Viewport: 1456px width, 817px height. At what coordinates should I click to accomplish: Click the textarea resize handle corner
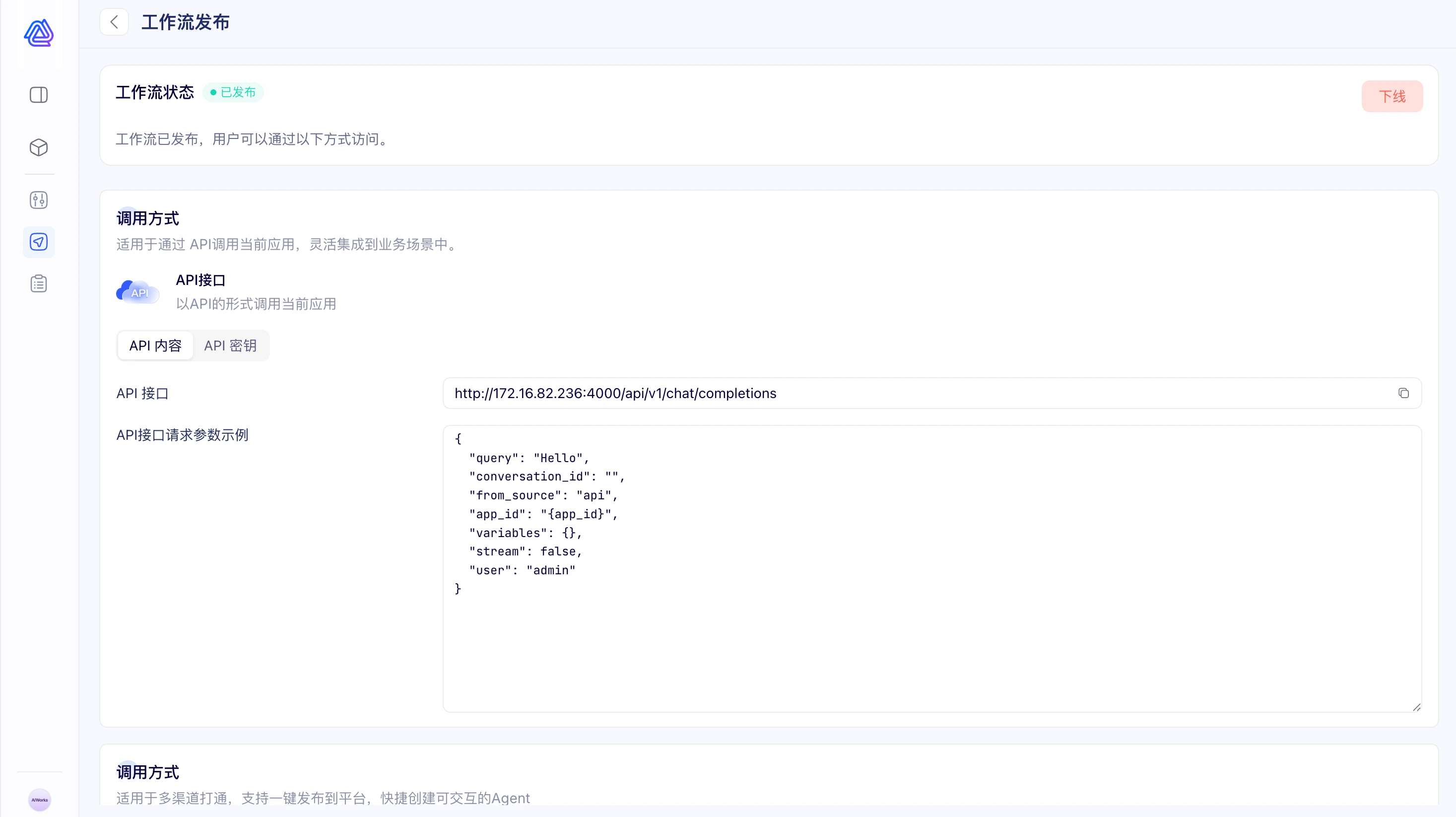[x=1416, y=707]
